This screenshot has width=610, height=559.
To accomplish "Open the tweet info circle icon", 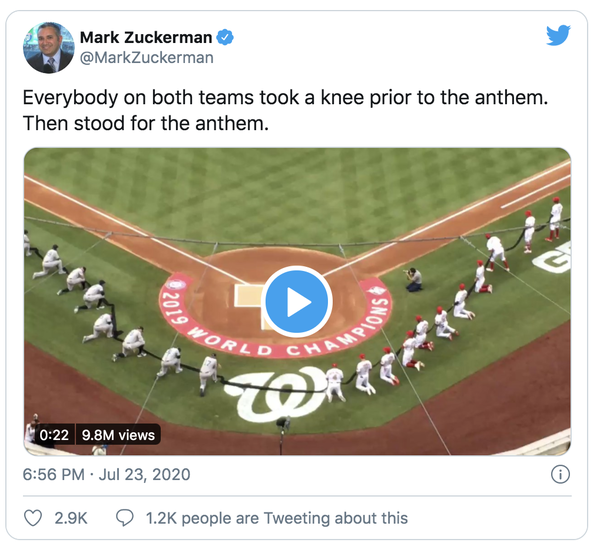I will pyautogui.click(x=561, y=474).
